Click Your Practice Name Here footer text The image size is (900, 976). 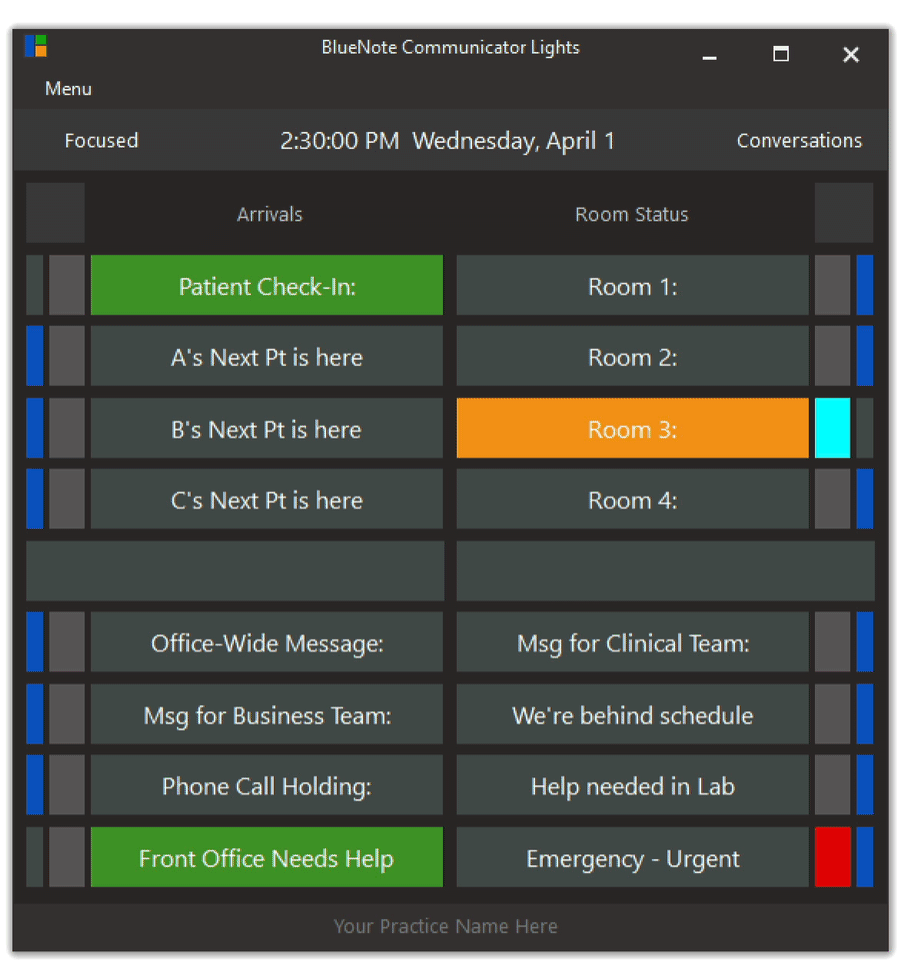coord(446,926)
